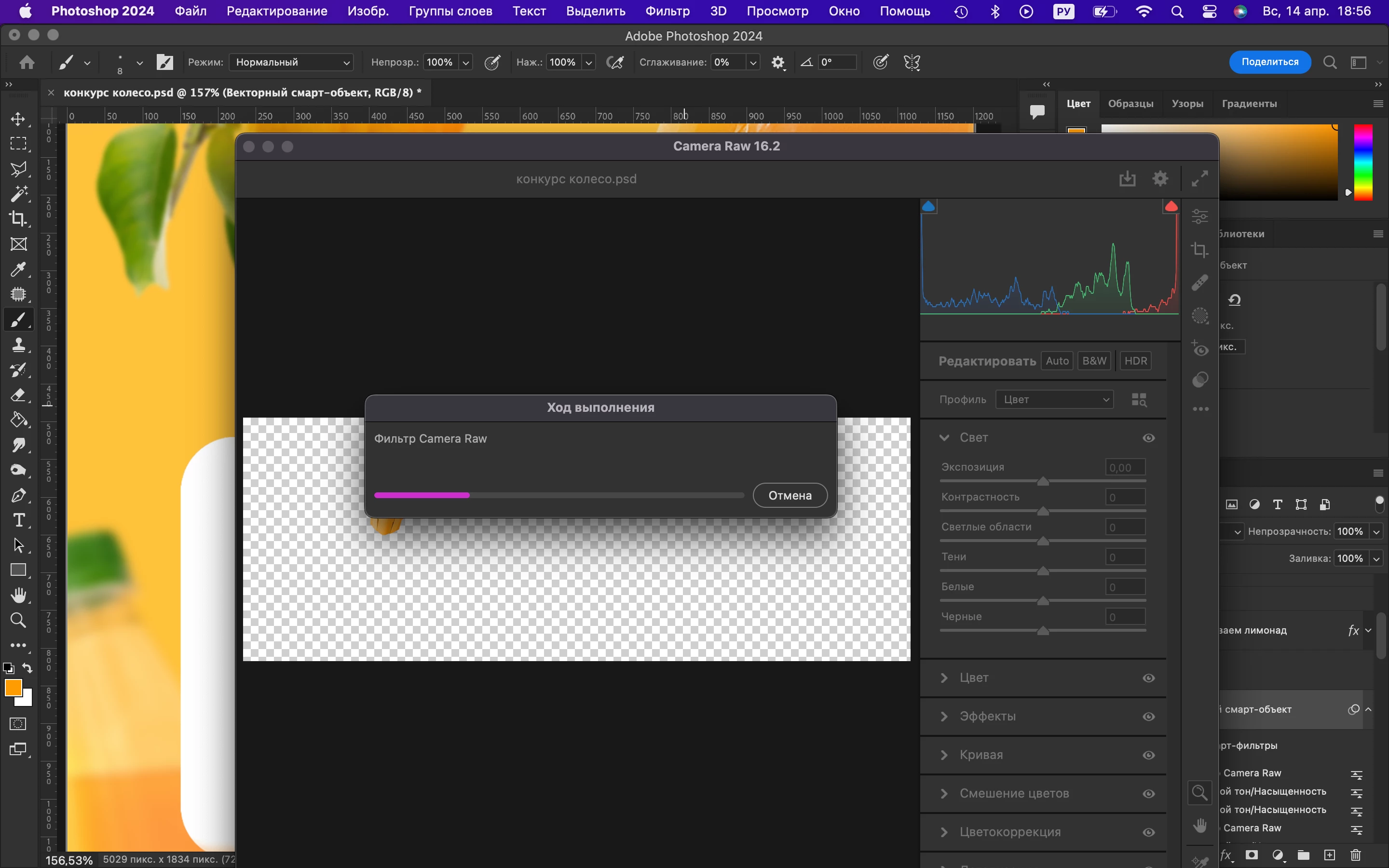This screenshot has width=1389, height=868.
Task: Open the brush Режим Нормальный dropdown
Action: [291, 62]
